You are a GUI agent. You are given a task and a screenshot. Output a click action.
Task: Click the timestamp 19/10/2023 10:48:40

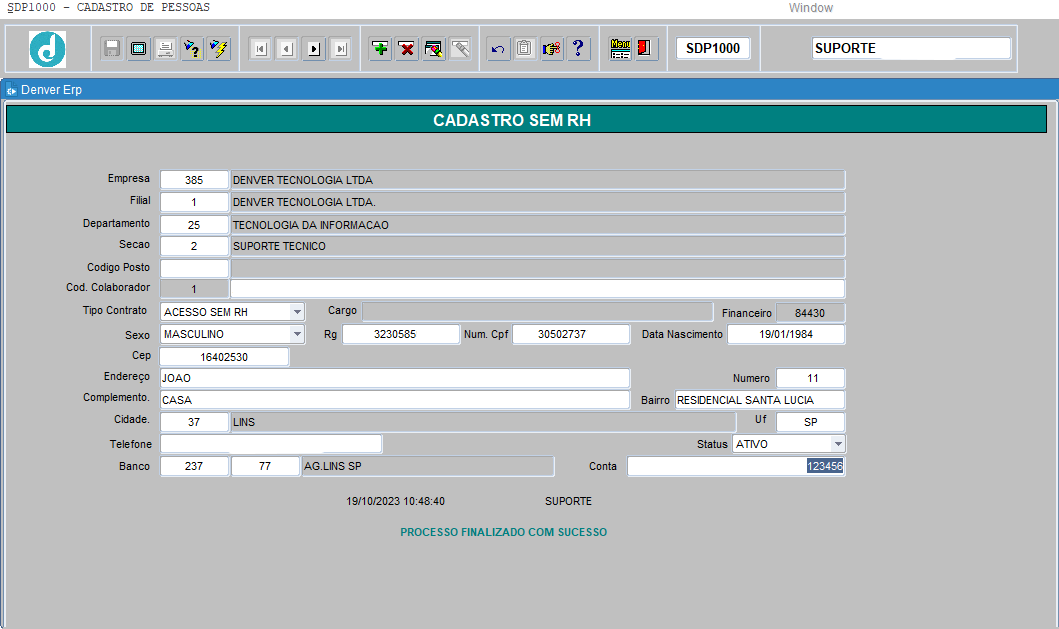coord(395,501)
